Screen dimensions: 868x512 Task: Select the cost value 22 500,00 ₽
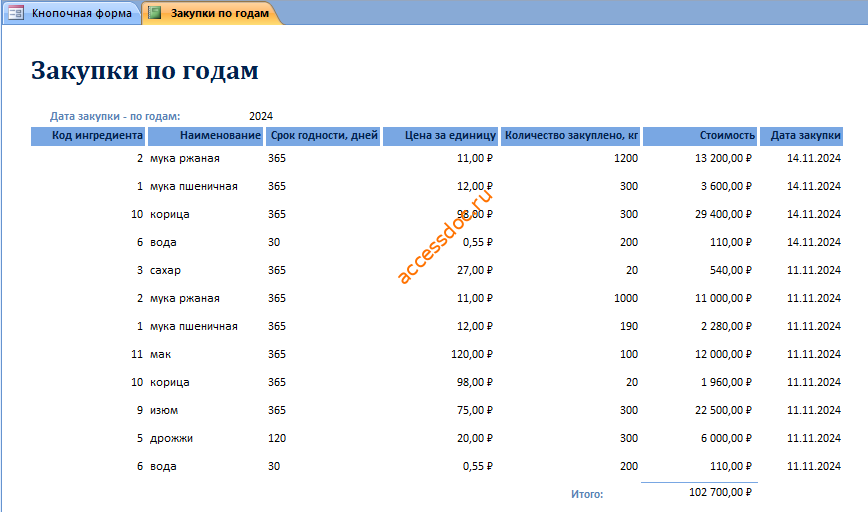[723, 410]
